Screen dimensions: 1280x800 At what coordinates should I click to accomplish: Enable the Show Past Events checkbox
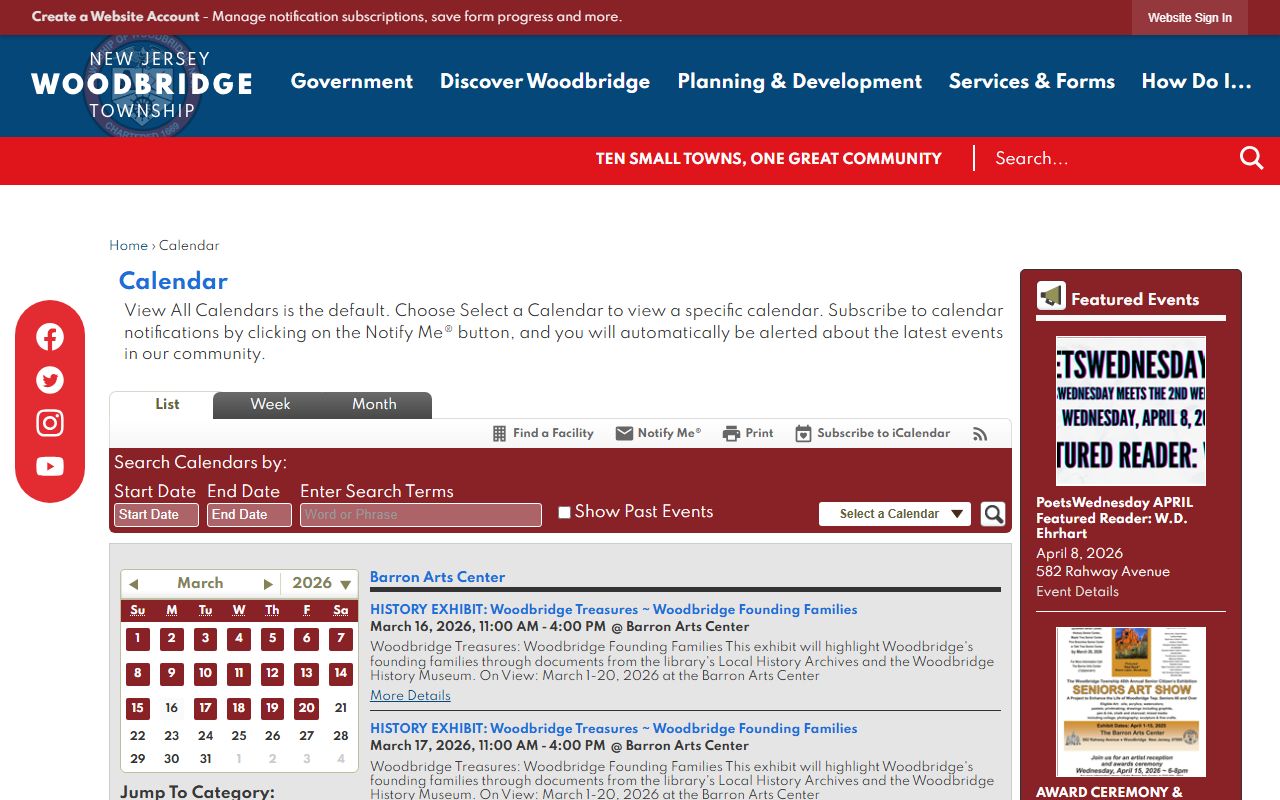pyautogui.click(x=564, y=512)
